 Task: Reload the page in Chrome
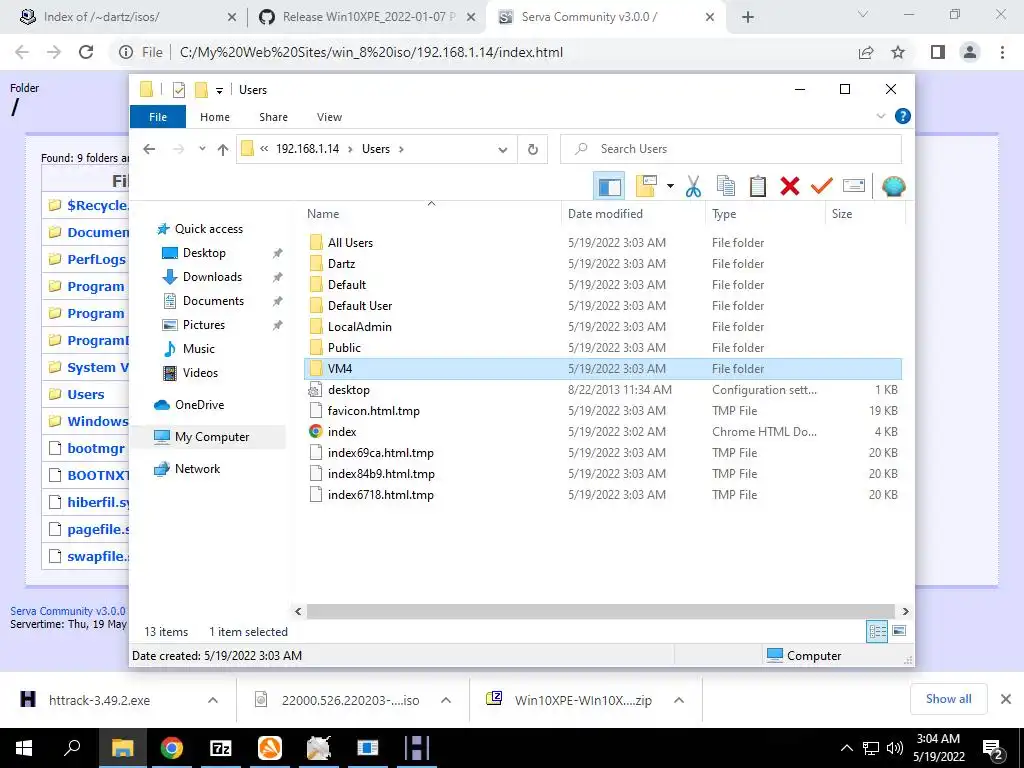86,52
